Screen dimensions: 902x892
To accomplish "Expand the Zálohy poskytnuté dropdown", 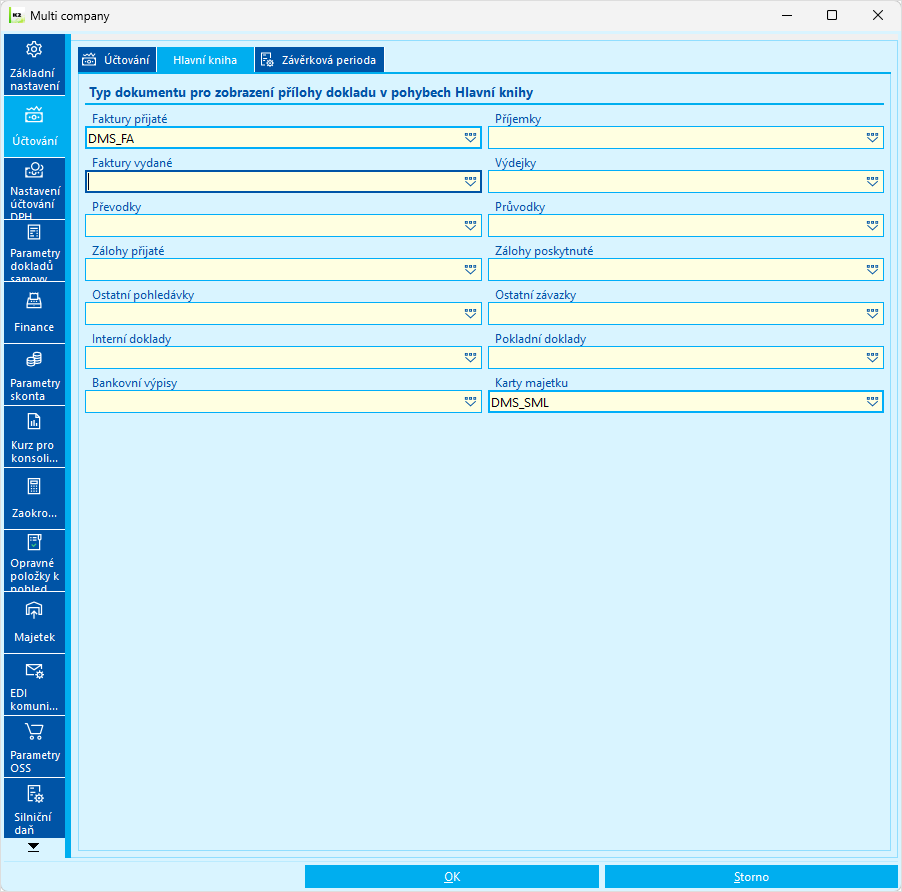I will pos(872,270).
